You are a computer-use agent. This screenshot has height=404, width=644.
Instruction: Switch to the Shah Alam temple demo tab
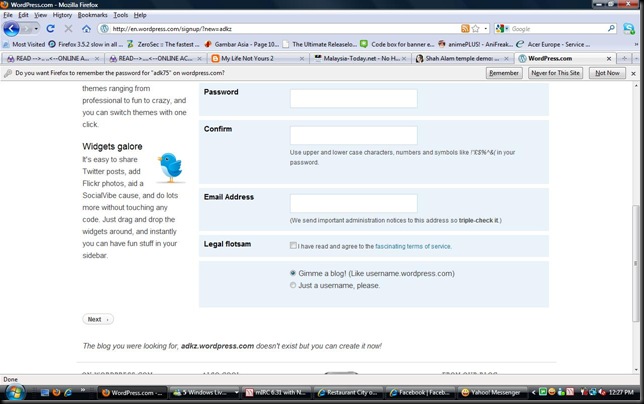click(x=462, y=59)
